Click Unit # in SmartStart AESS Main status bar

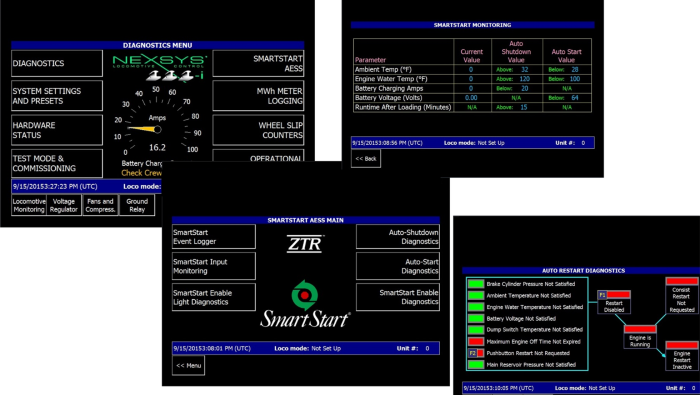tap(413, 348)
